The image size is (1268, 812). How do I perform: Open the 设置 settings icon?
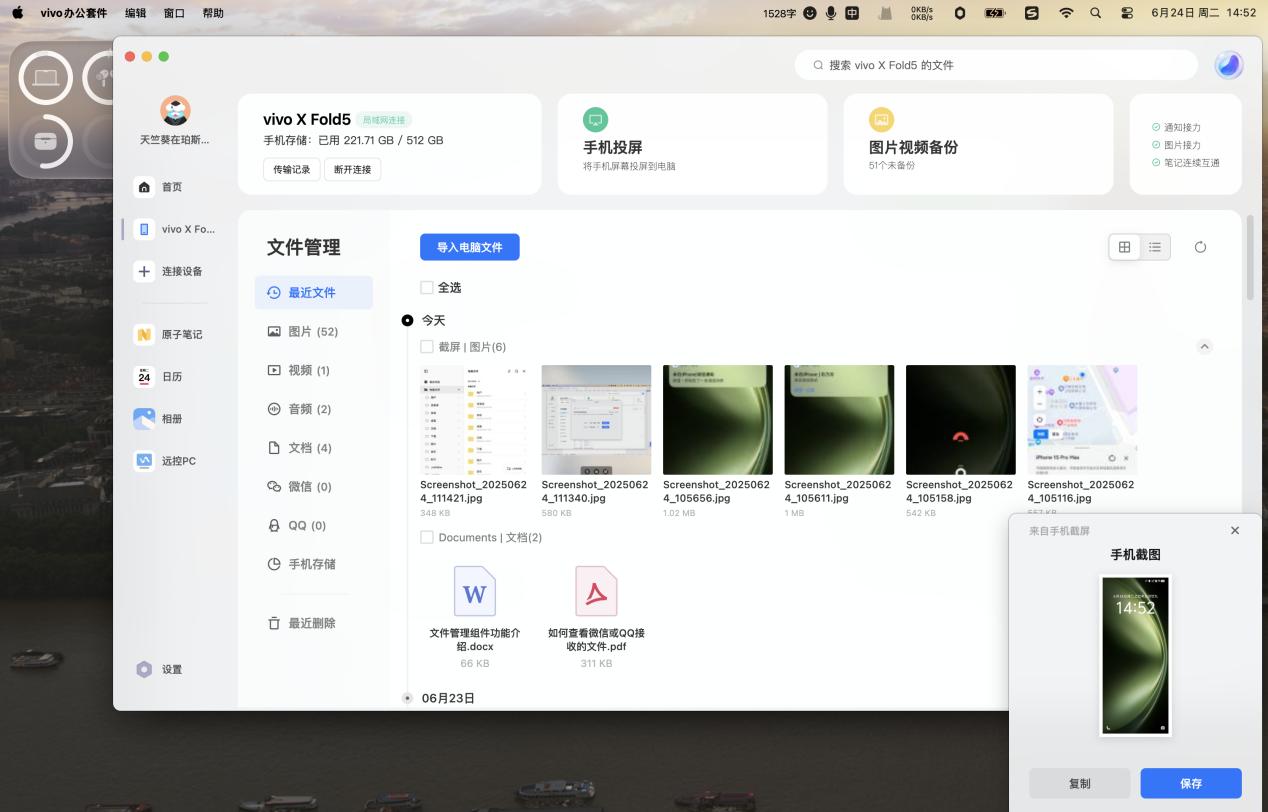145,669
